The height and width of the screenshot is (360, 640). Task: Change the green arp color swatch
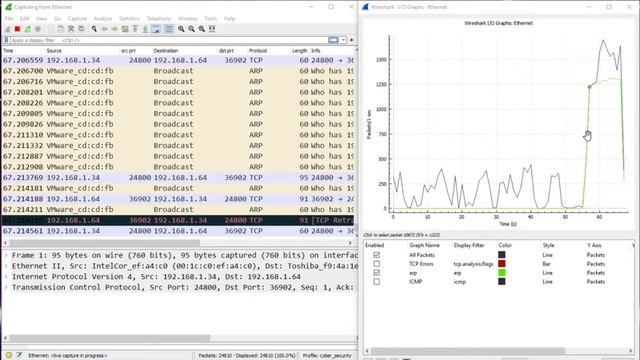[x=502, y=273]
